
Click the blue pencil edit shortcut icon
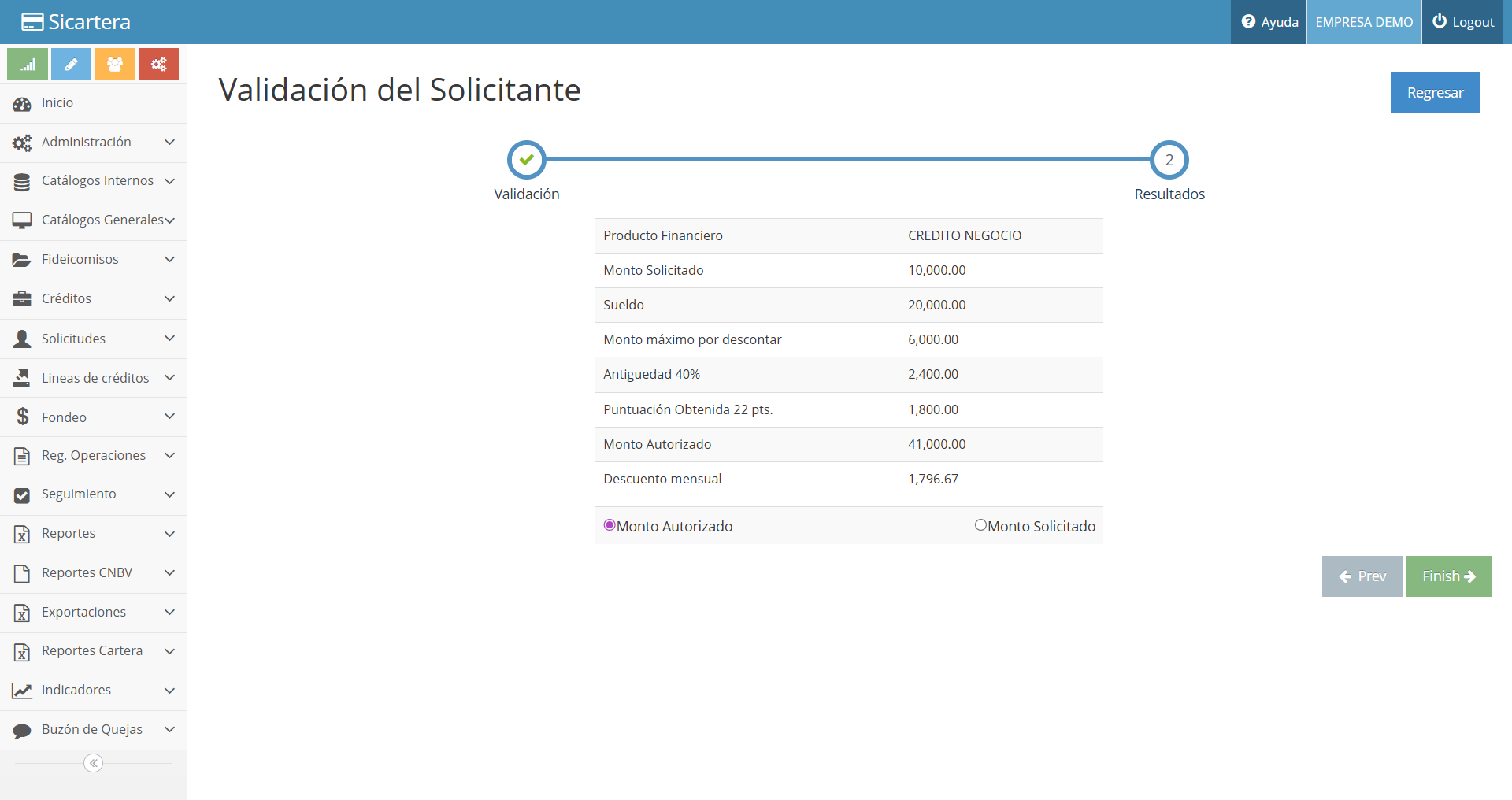[71, 64]
